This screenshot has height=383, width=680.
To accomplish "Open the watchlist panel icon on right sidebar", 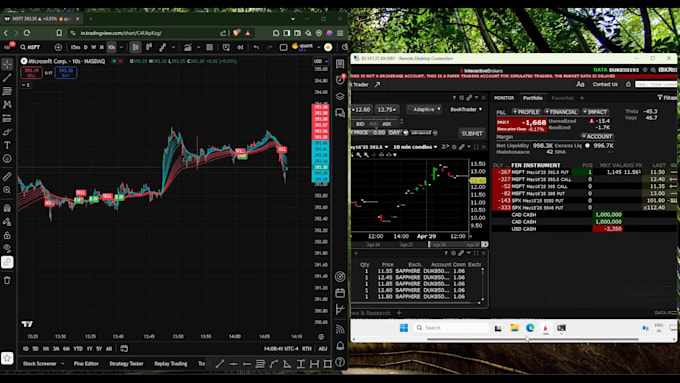I will point(340,64).
